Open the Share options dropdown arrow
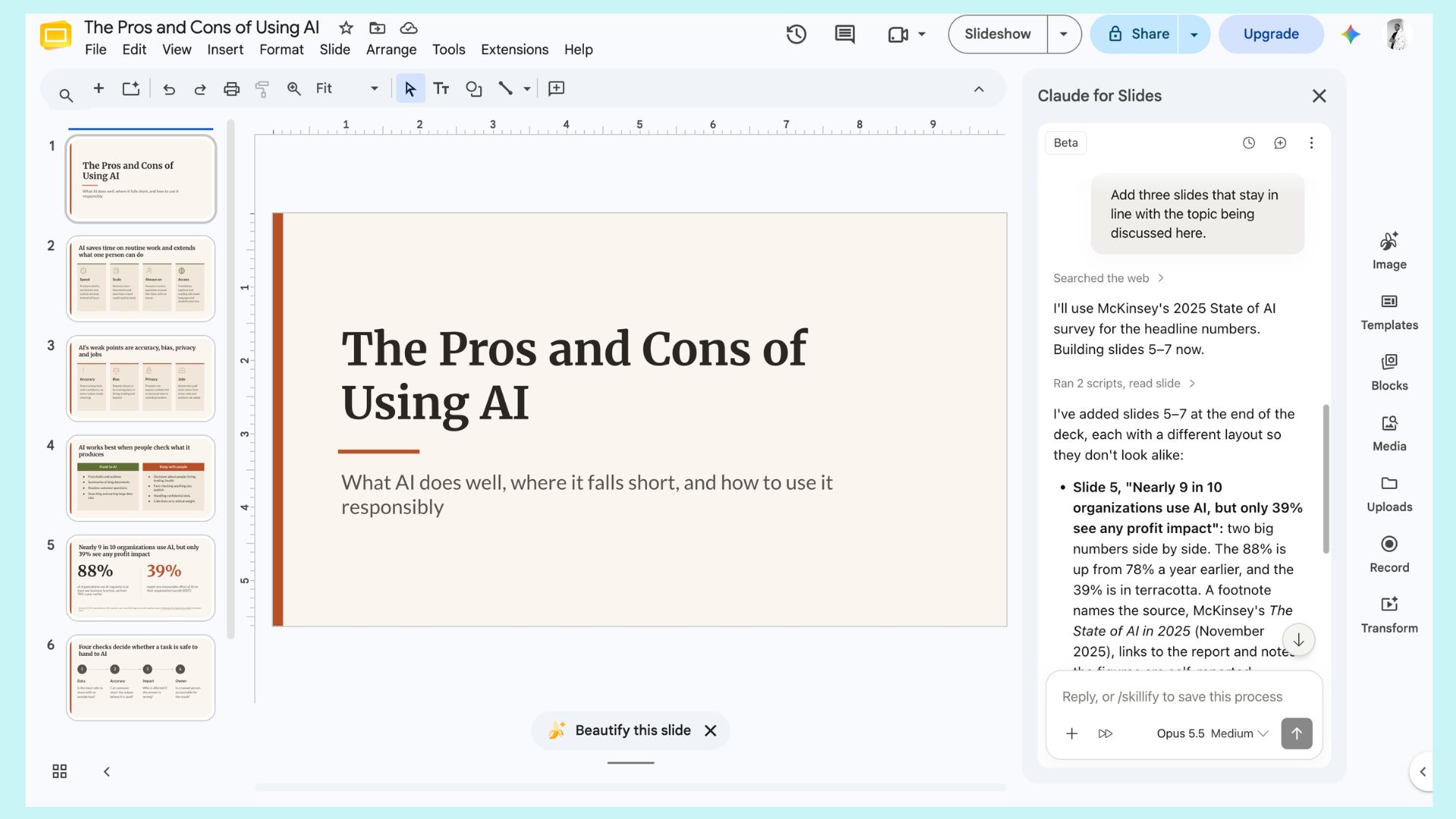 tap(1194, 34)
